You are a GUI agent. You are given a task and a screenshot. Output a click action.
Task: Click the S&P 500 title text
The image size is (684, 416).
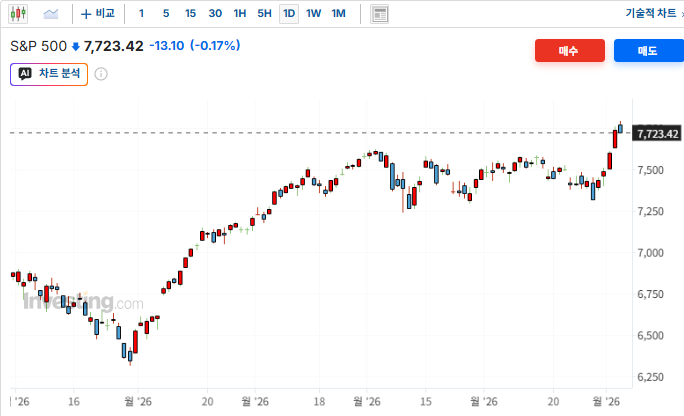click(38, 46)
